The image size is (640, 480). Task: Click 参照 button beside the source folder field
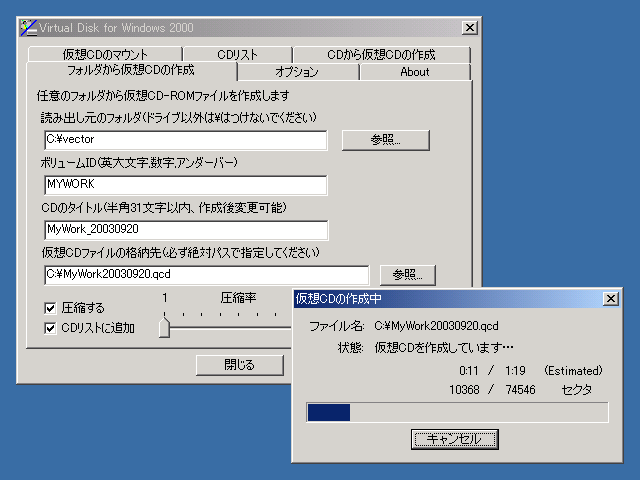pyautogui.click(x=385, y=140)
